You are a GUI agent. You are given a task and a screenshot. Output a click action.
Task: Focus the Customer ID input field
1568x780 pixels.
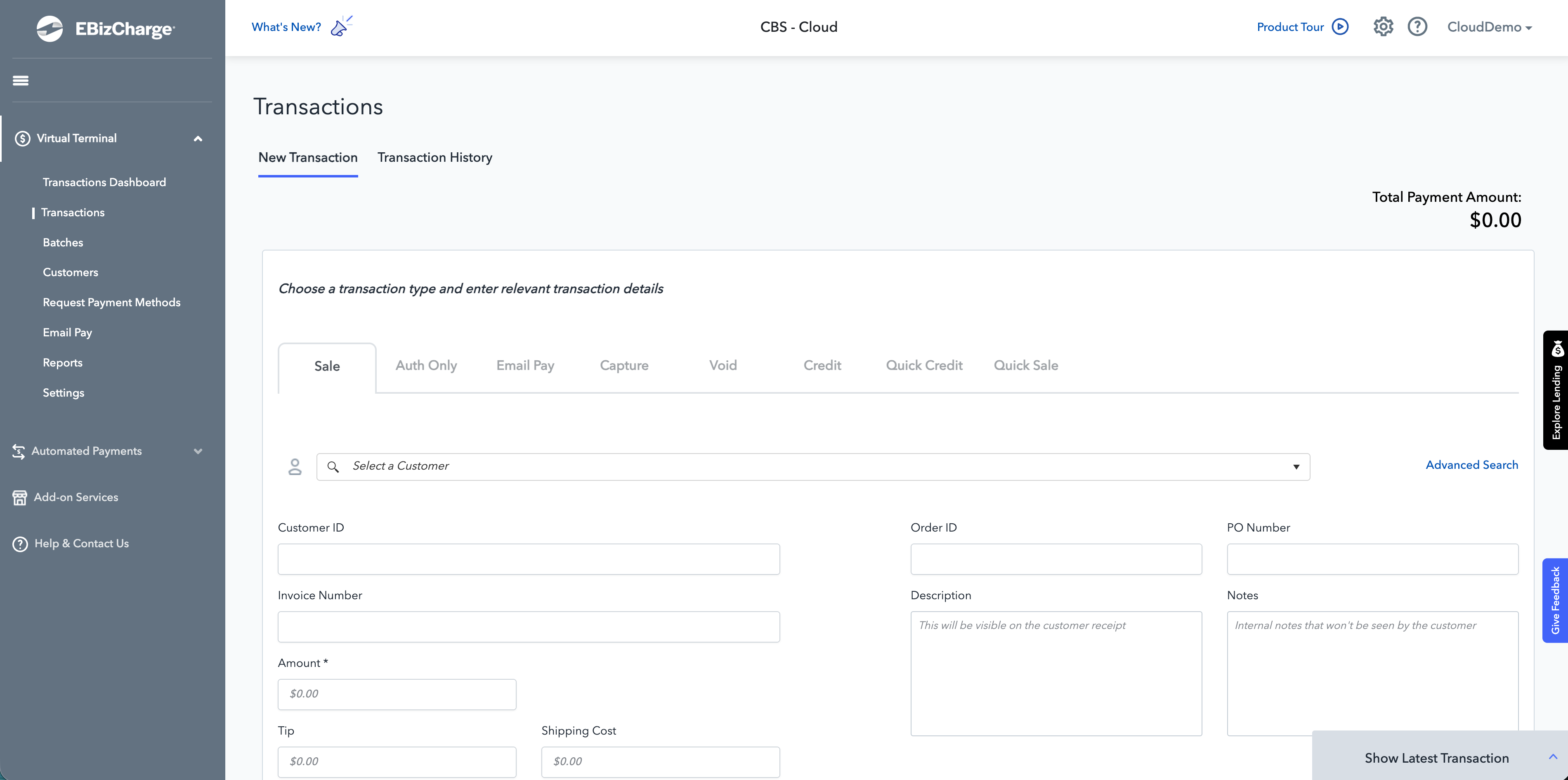528,559
